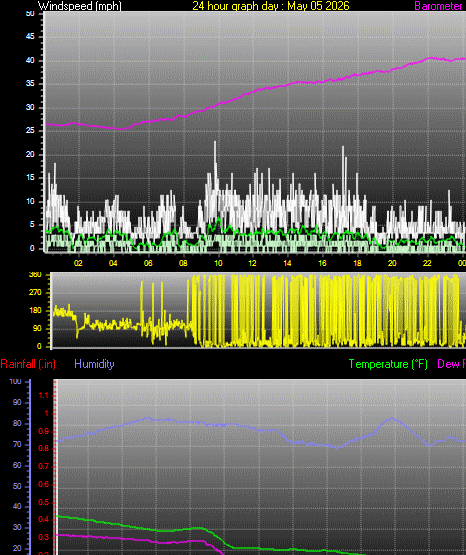Click the "50" value on blue humidity axis

click(17, 486)
